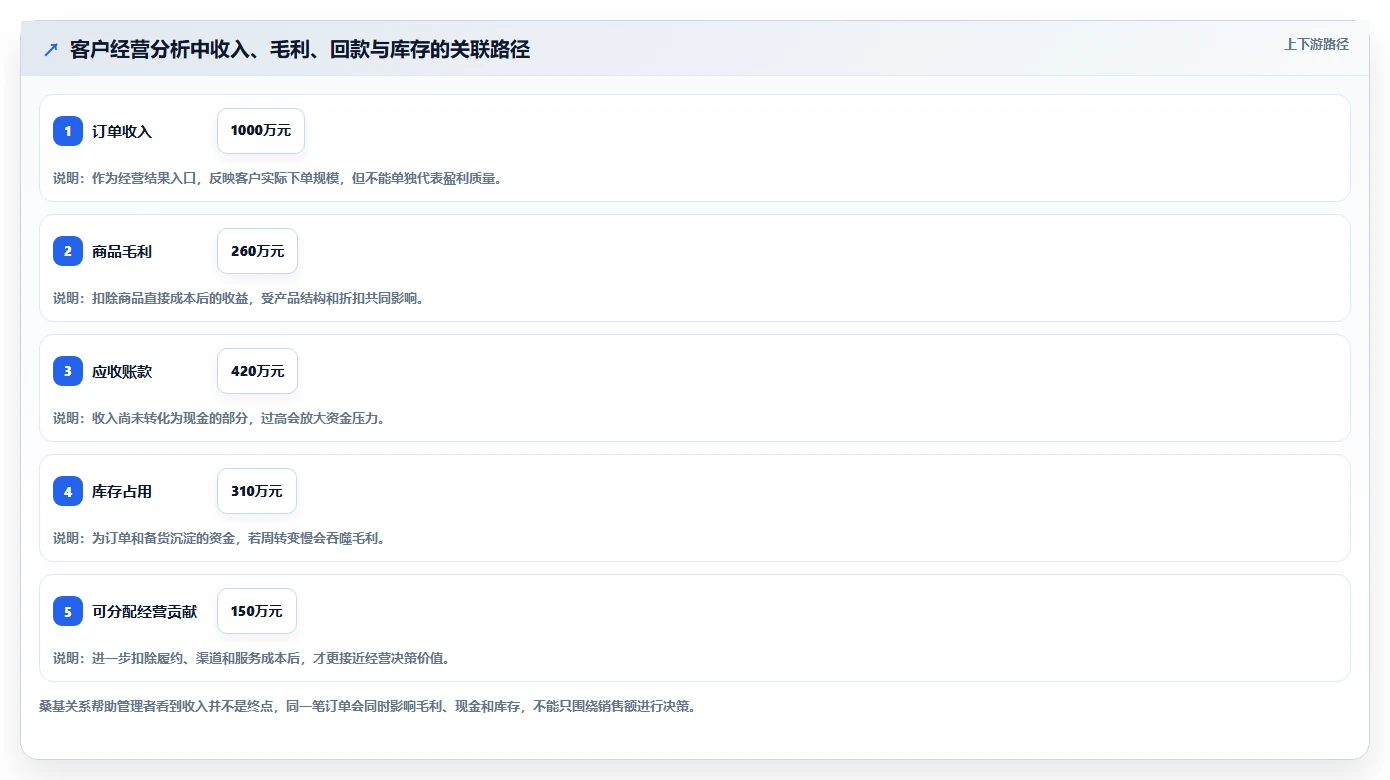Image resolution: width=1390 pixels, height=780 pixels.
Task: Click the description starting 收入尚未转化为现金
Action: (x=219, y=418)
